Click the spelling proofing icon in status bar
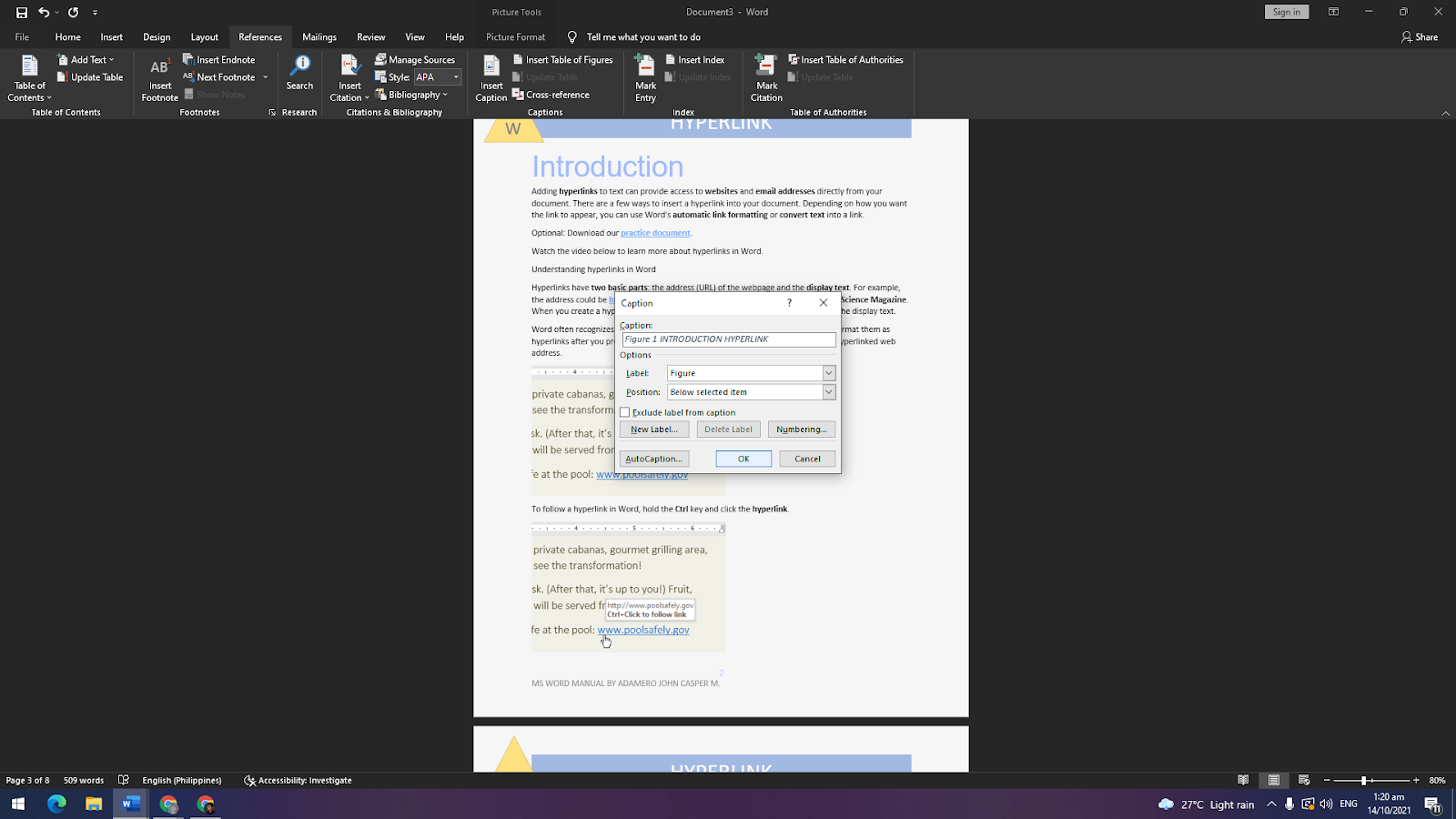Viewport: 1456px width, 819px height. (x=124, y=780)
